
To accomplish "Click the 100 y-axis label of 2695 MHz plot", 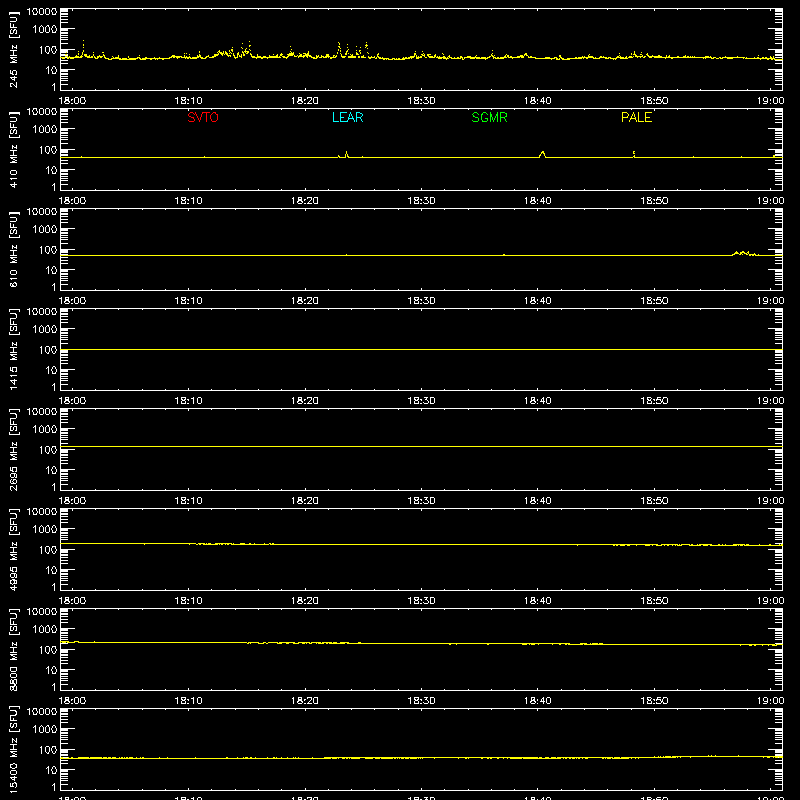I will pyautogui.click(x=48, y=449).
